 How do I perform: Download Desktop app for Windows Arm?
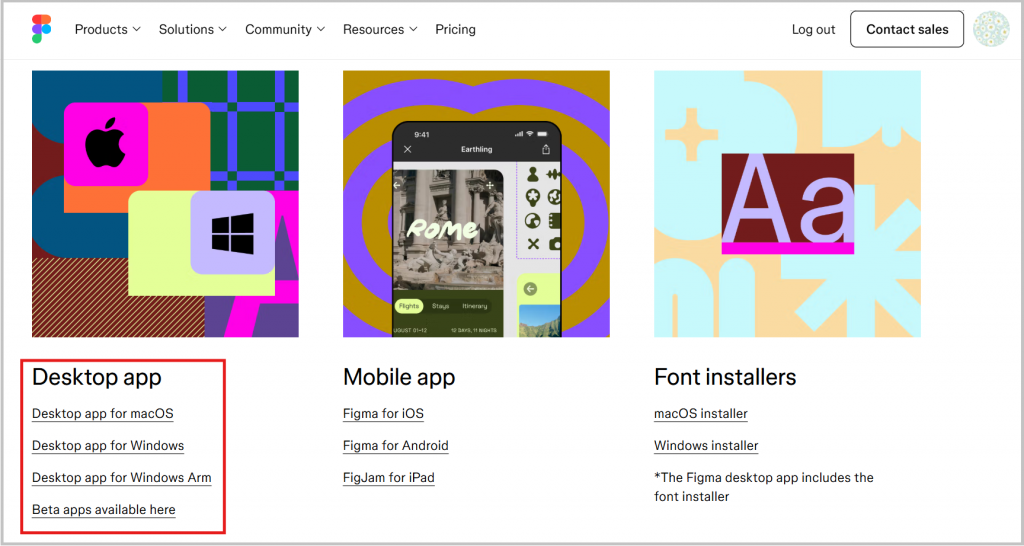(121, 477)
